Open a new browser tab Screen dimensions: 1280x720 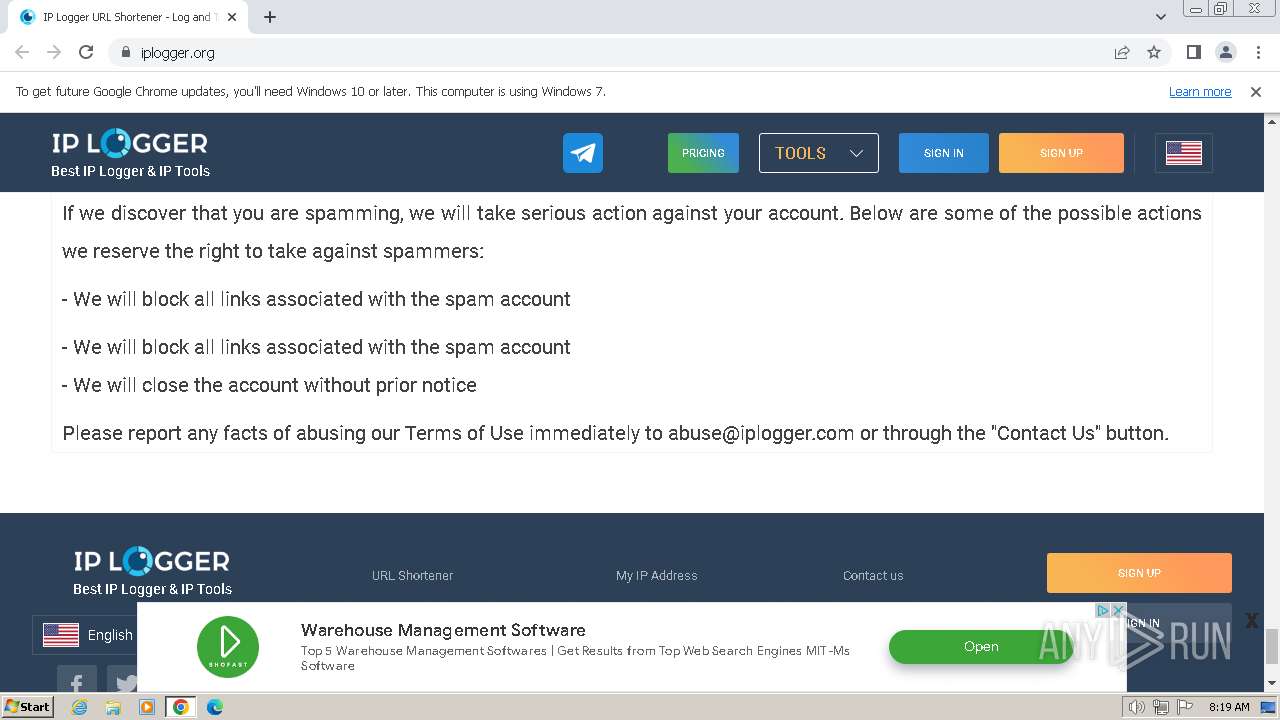click(270, 17)
